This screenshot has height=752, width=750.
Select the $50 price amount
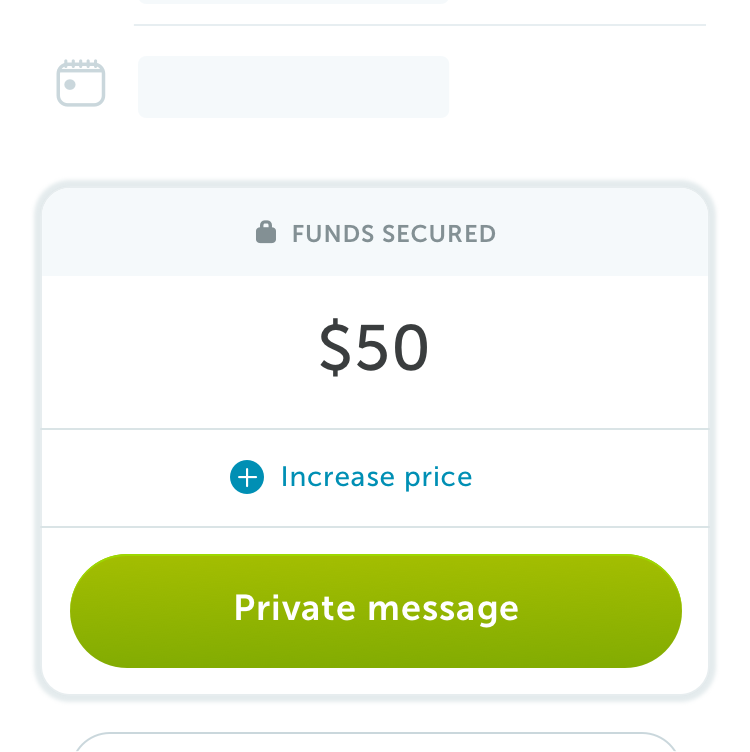(374, 347)
